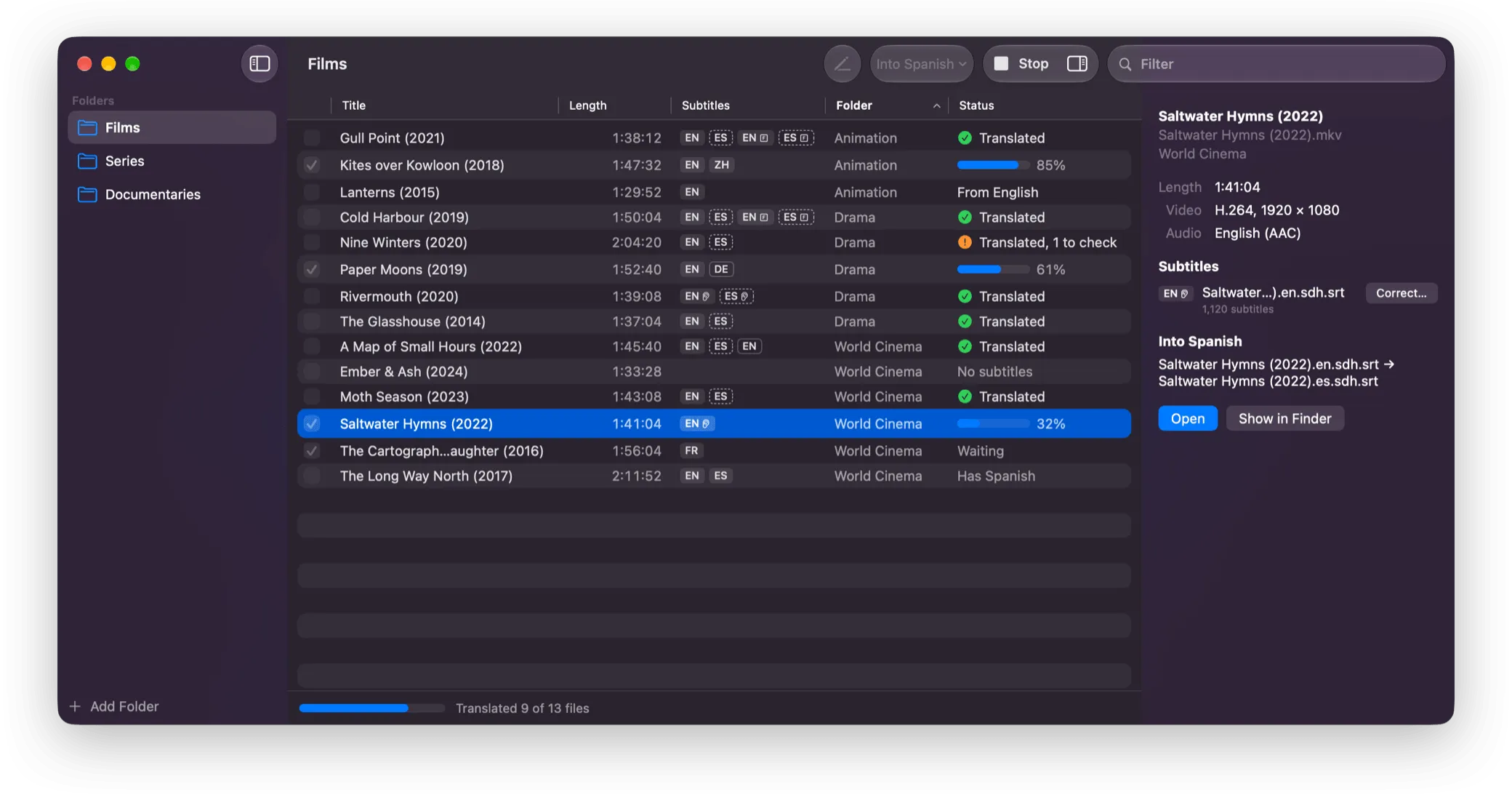1512x803 pixels.
Task: Uncheck the Paper Moons (2019) checkbox
Action: [312, 269]
